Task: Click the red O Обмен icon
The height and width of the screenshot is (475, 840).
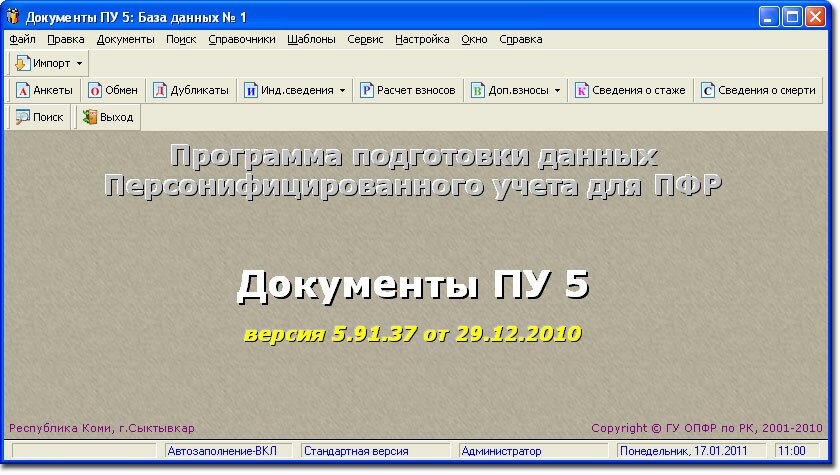Action: (95, 90)
